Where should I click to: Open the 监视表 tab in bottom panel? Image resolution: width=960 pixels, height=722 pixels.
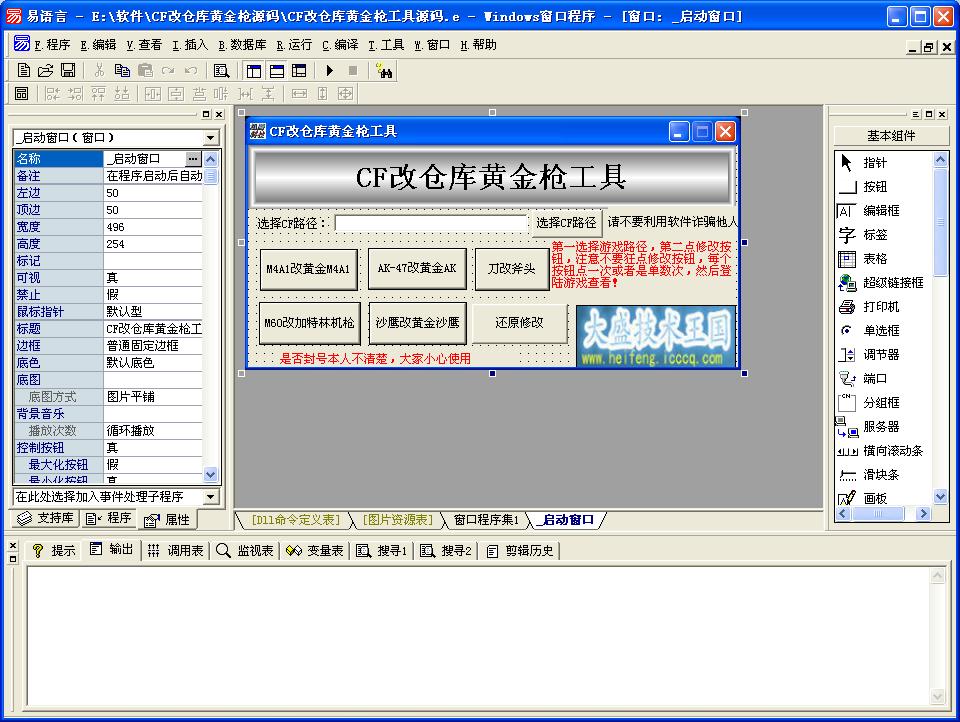coord(245,551)
